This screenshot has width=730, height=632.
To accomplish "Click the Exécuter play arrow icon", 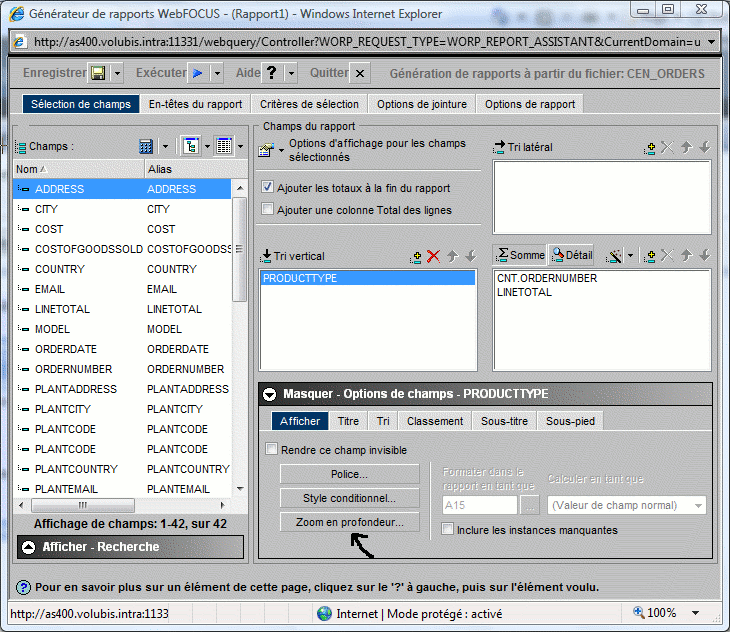I will coord(198,73).
